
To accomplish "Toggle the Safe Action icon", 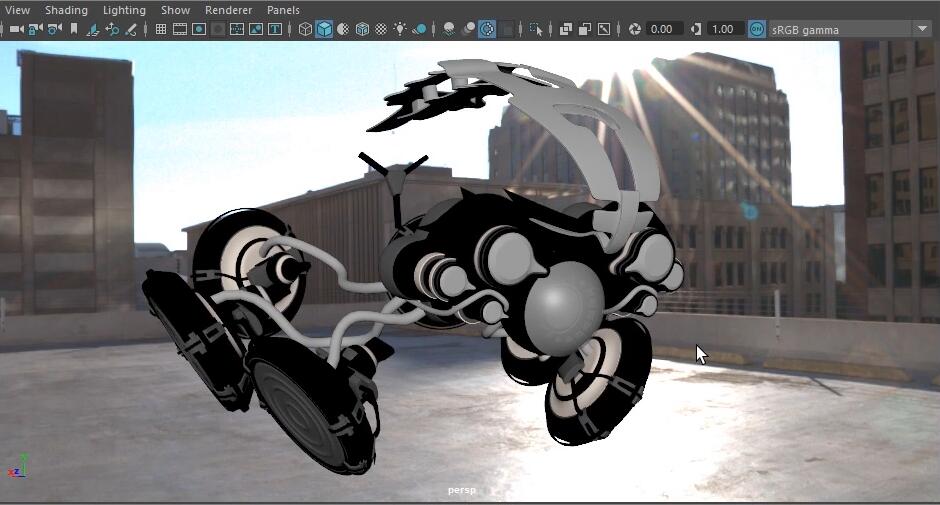I will (256, 29).
